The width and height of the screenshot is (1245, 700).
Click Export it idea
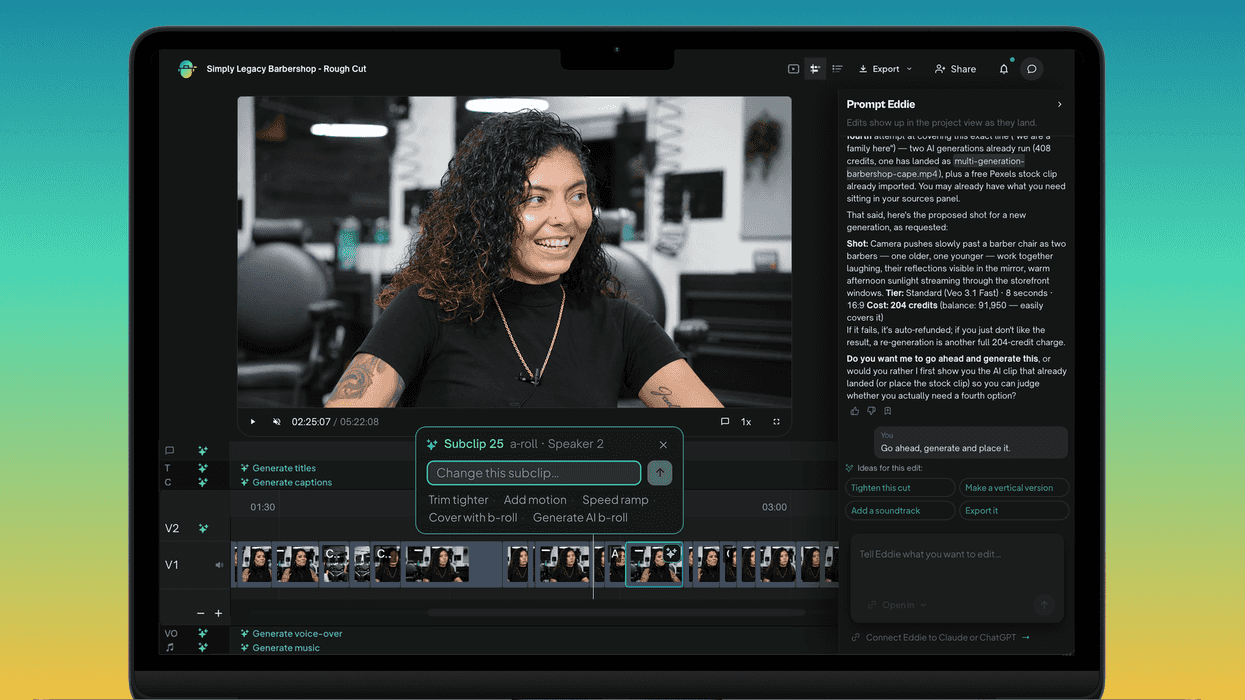click(x=1014, y=510)
